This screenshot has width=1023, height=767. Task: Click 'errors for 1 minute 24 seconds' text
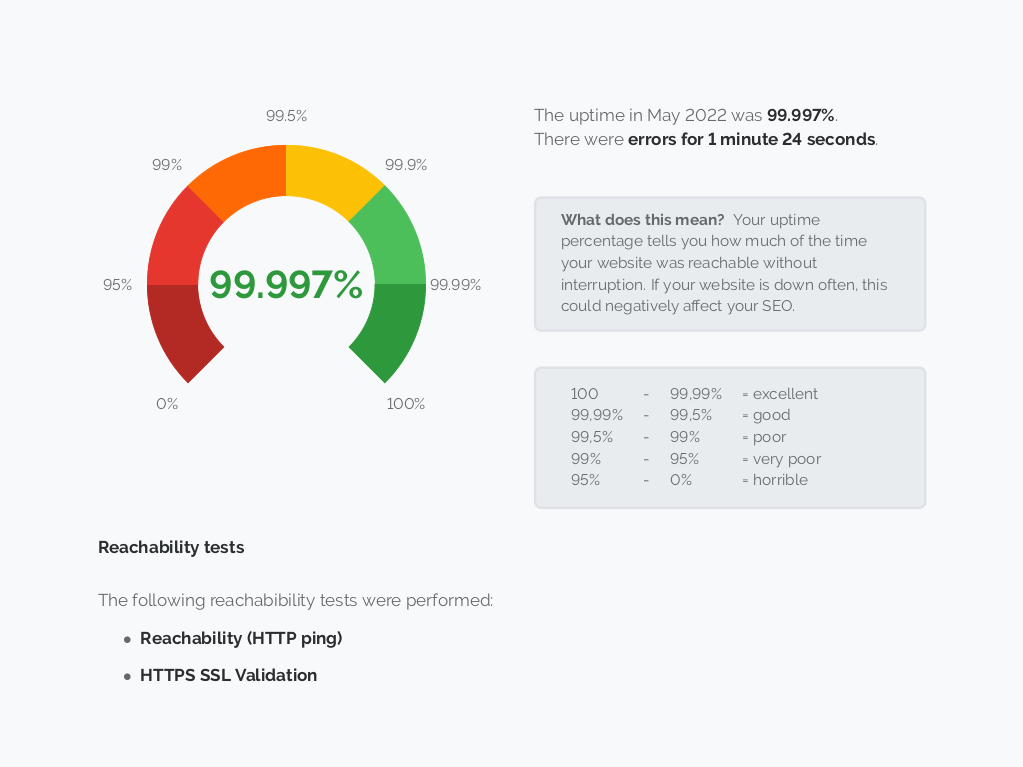(751, 139)
